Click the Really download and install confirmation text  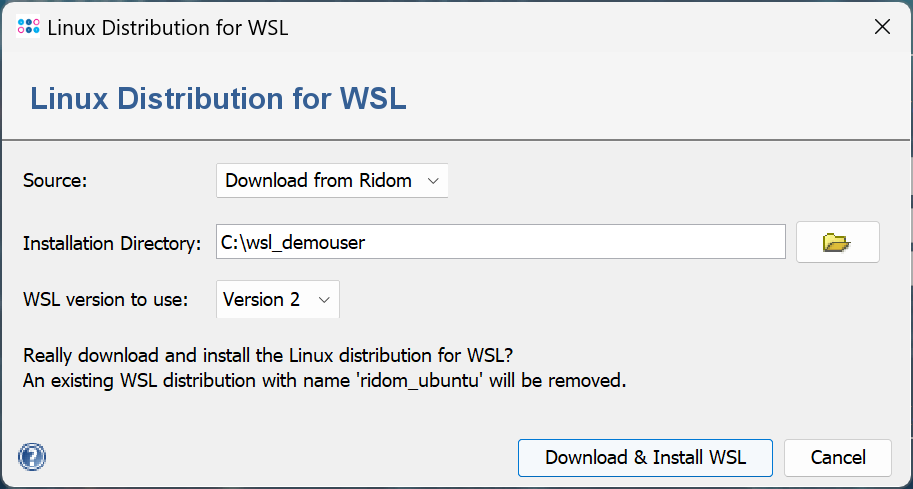pyautogui.click(x=270, y=355)
